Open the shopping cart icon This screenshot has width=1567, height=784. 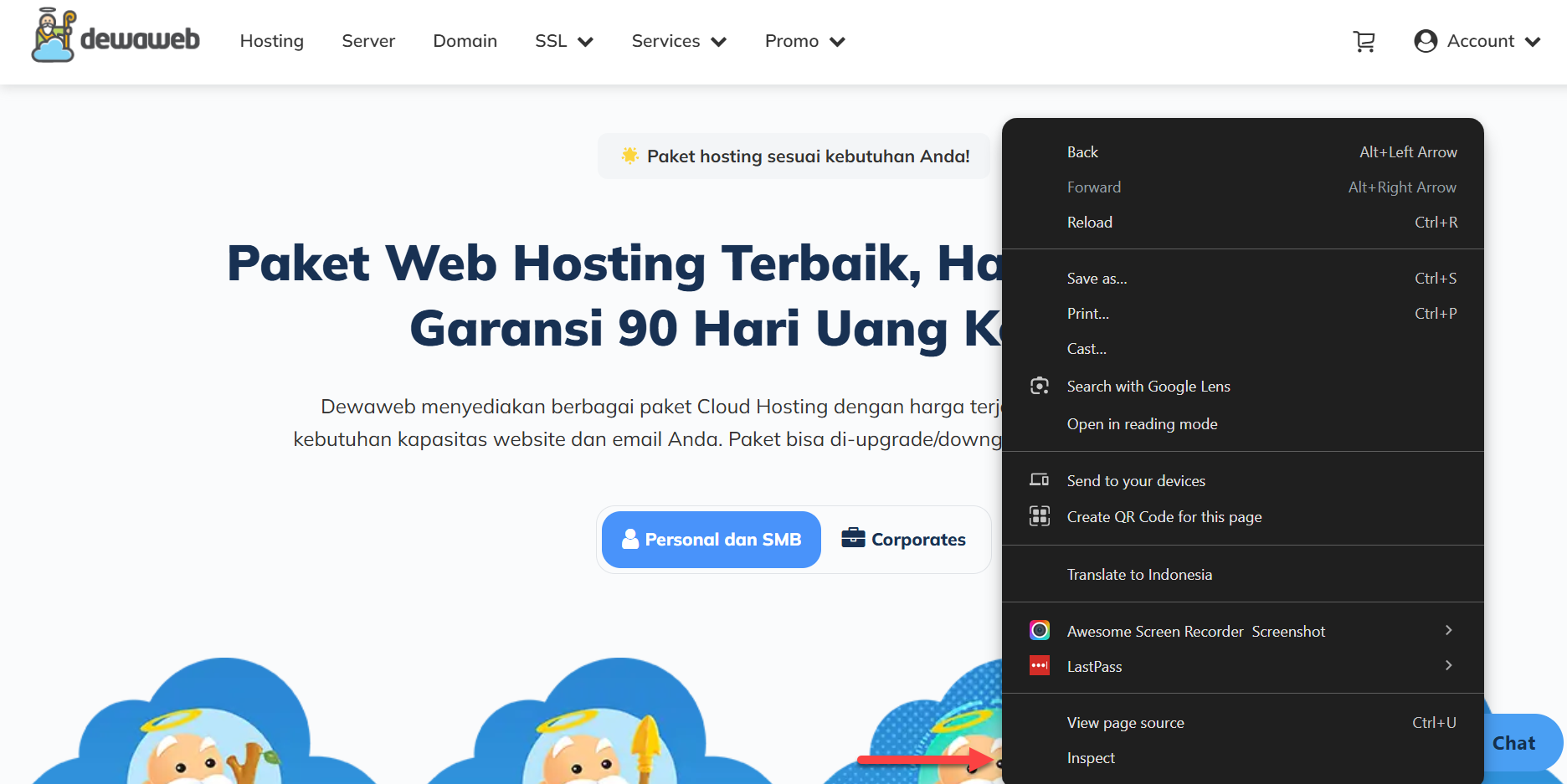pyautogui.click(x=1364, y=41)
